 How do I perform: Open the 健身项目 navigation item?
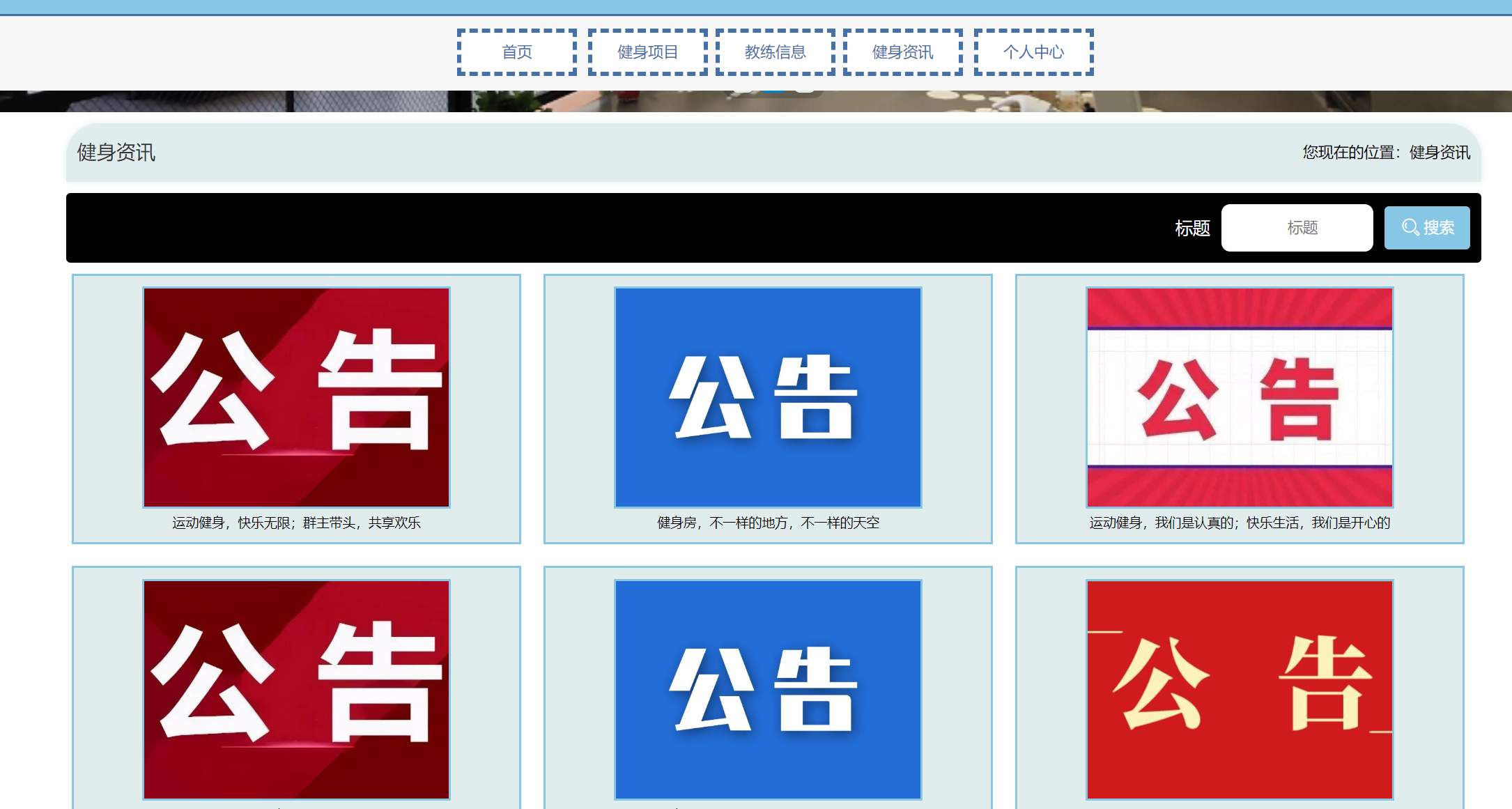647,52
